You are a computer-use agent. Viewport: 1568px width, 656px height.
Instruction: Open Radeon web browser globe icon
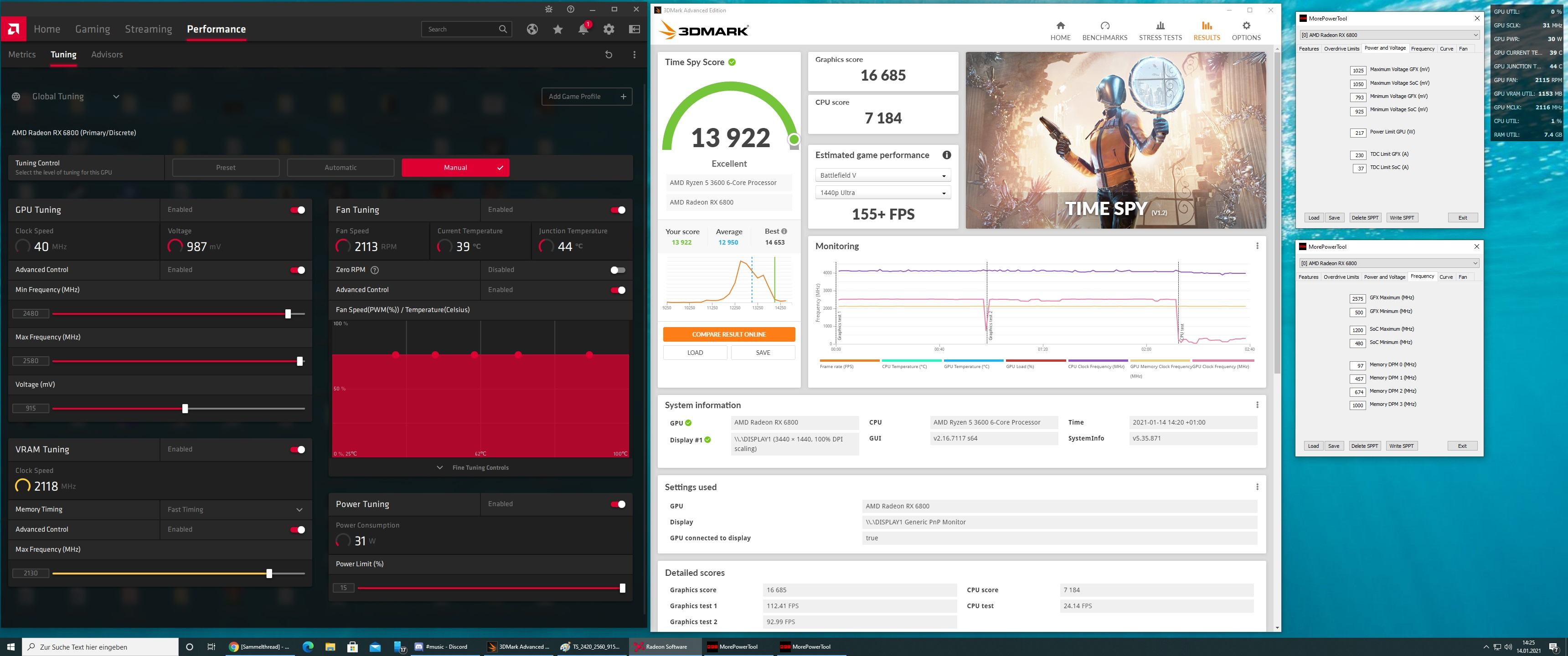click(x=532, y=29)
